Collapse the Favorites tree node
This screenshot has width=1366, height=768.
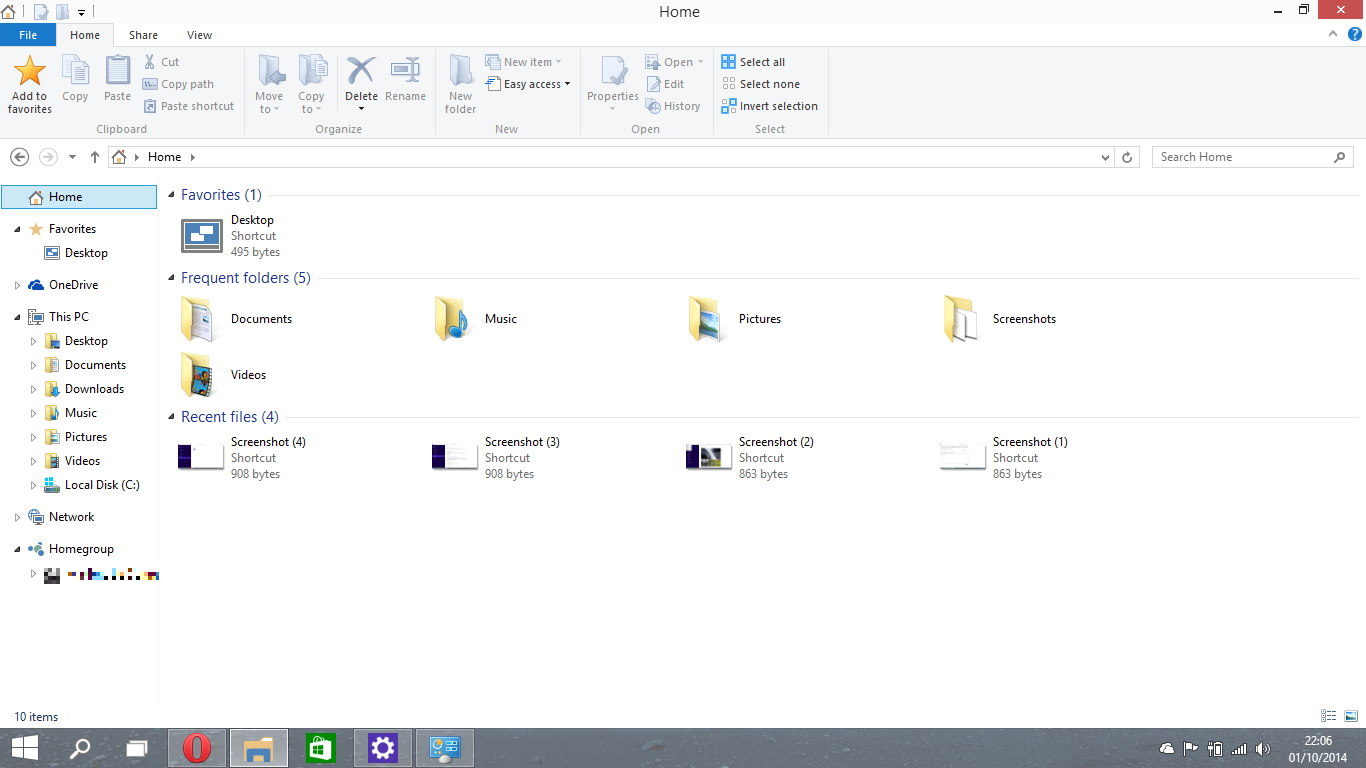point(18,229)
